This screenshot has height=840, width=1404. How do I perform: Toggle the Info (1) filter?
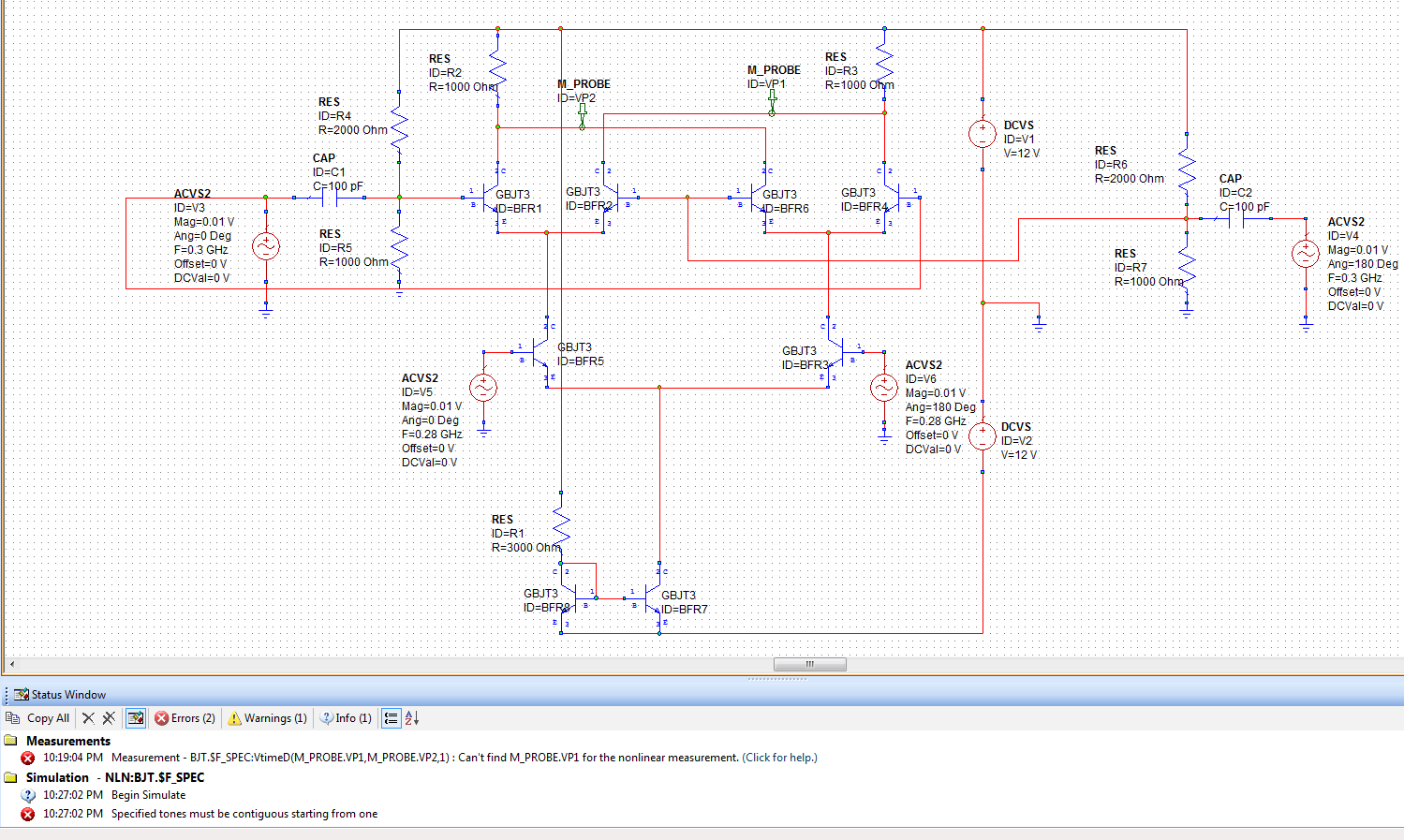click(346, 718)
